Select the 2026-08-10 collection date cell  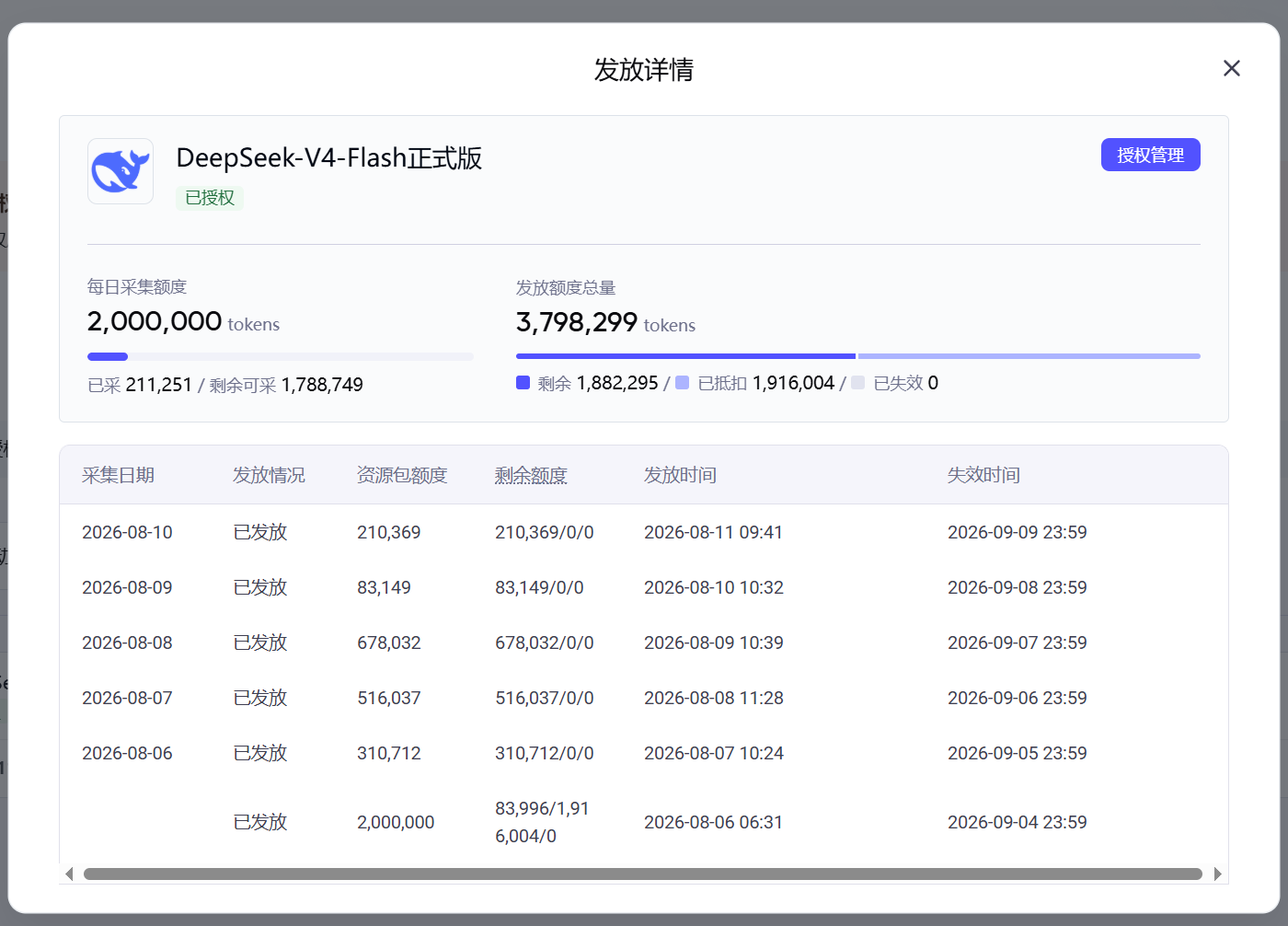[x=127, y=532]
